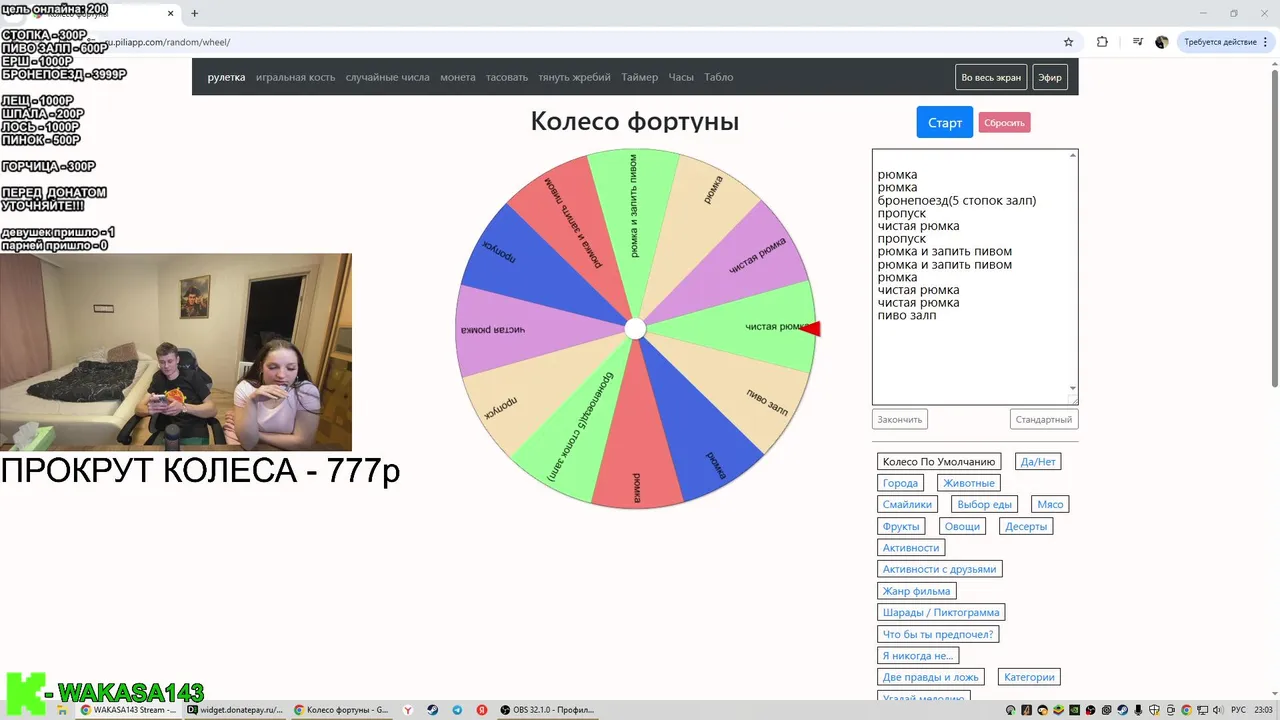
Task: Select the 'Десерты' preset
Action: [x=1026, y=526]
